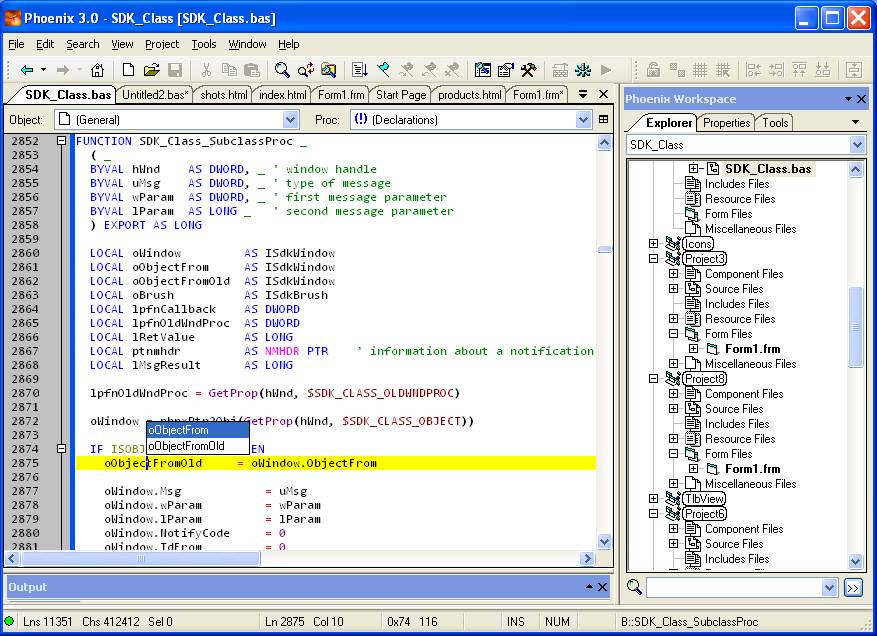The image size is (877, 636).
Task: Open the Search menu
Action: pyautogui.click(x=82, y=44)
